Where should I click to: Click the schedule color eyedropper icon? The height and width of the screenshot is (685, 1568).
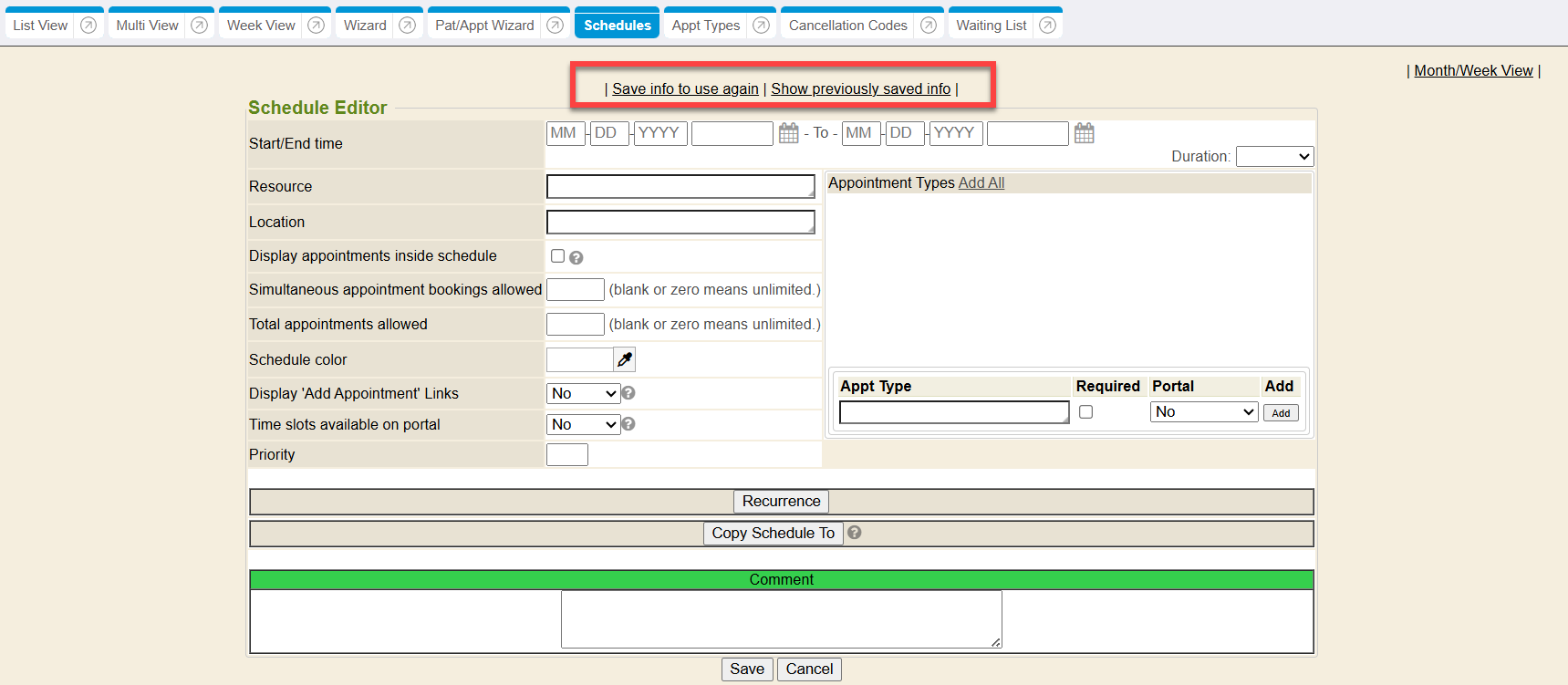(625, 359)
